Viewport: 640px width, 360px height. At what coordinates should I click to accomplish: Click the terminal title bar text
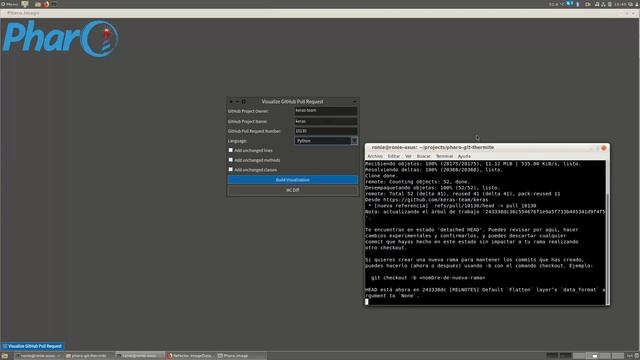[433, 147]
